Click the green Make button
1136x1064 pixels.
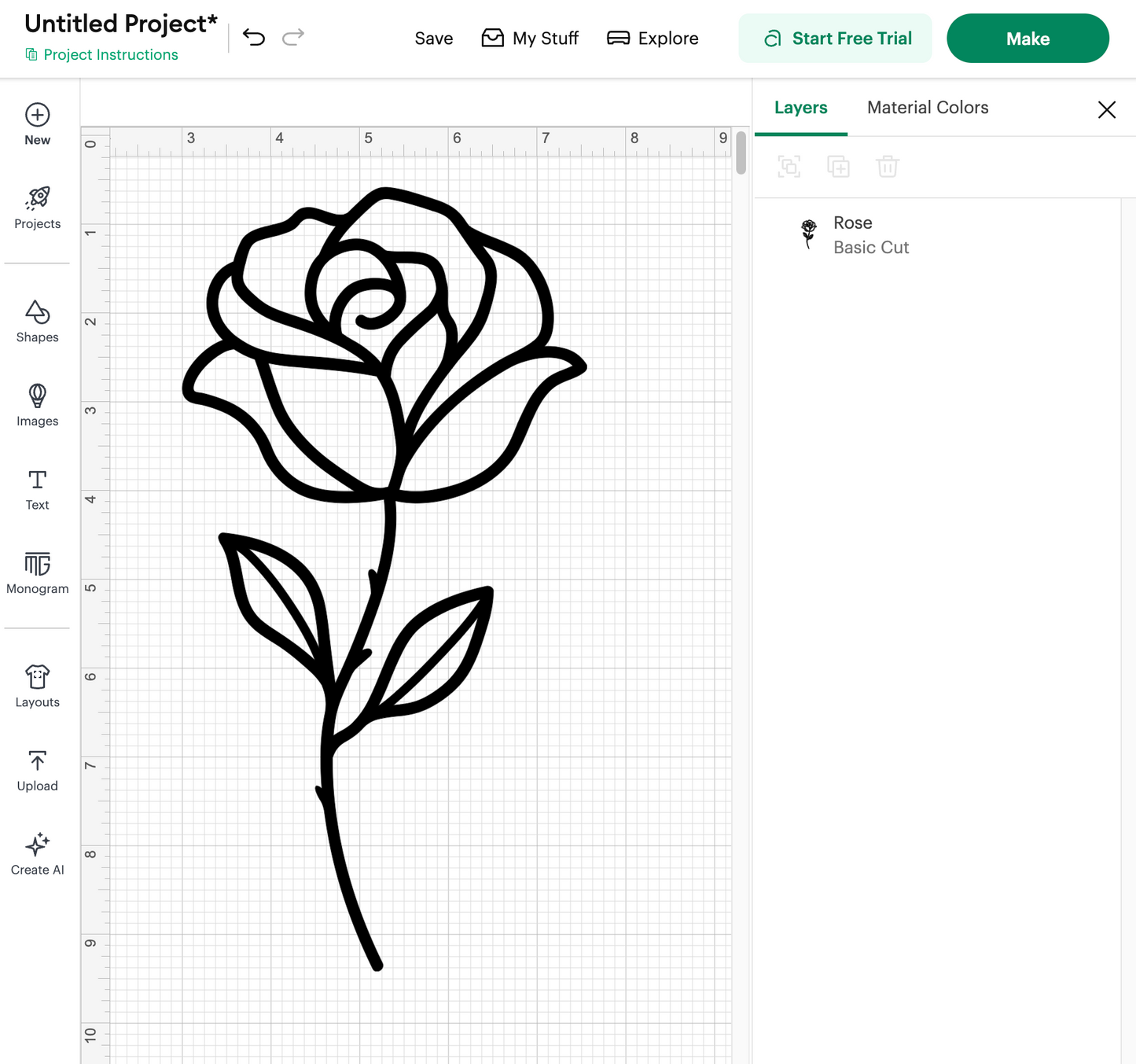[x=1028, y=39]
